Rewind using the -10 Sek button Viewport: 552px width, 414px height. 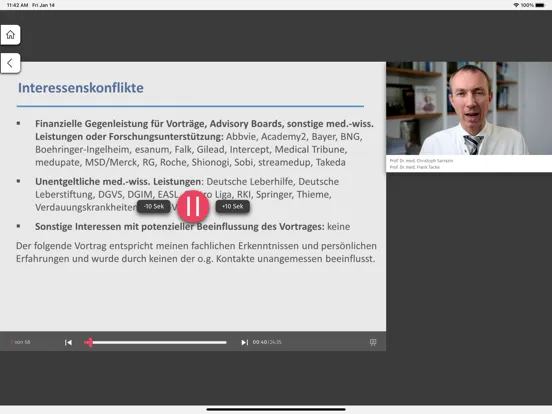click(154, 206)
